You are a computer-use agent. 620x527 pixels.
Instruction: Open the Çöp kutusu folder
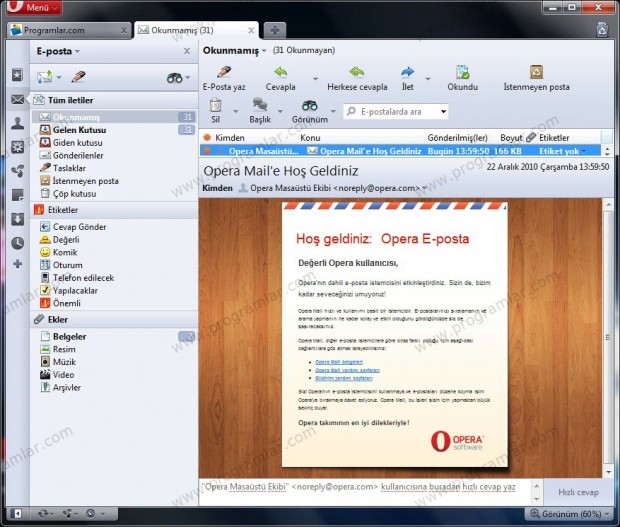114,194
